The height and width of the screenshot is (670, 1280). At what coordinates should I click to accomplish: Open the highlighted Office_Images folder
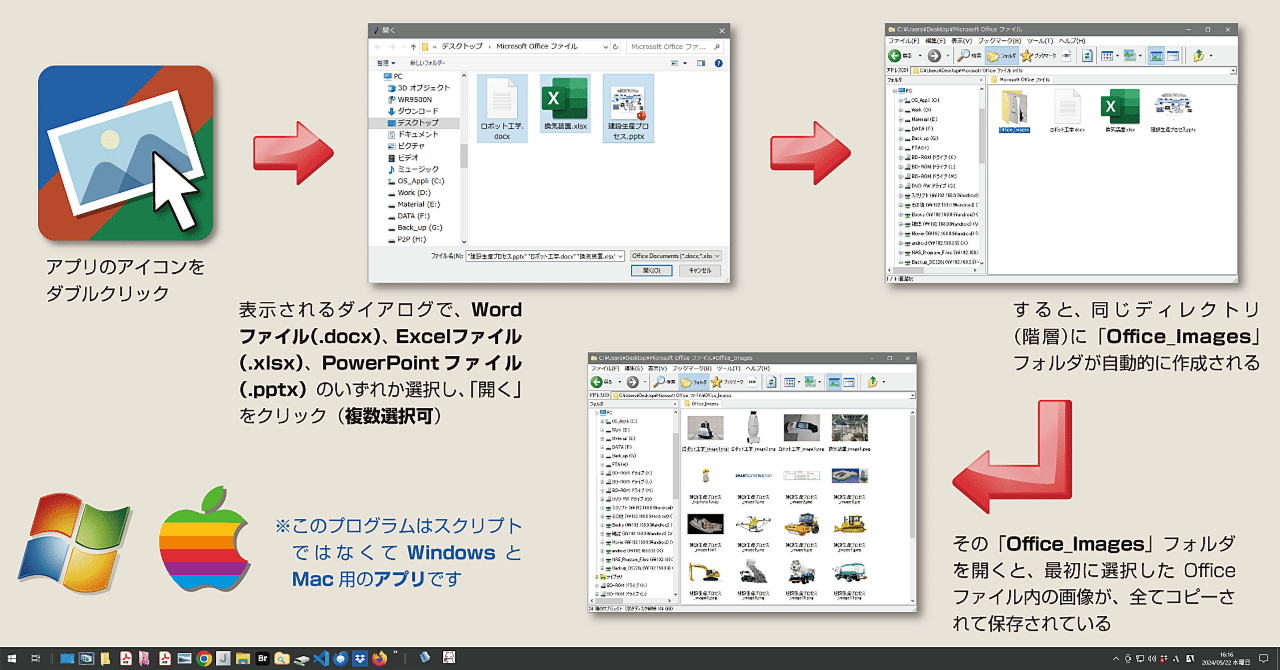click(x=1012, y=108)
